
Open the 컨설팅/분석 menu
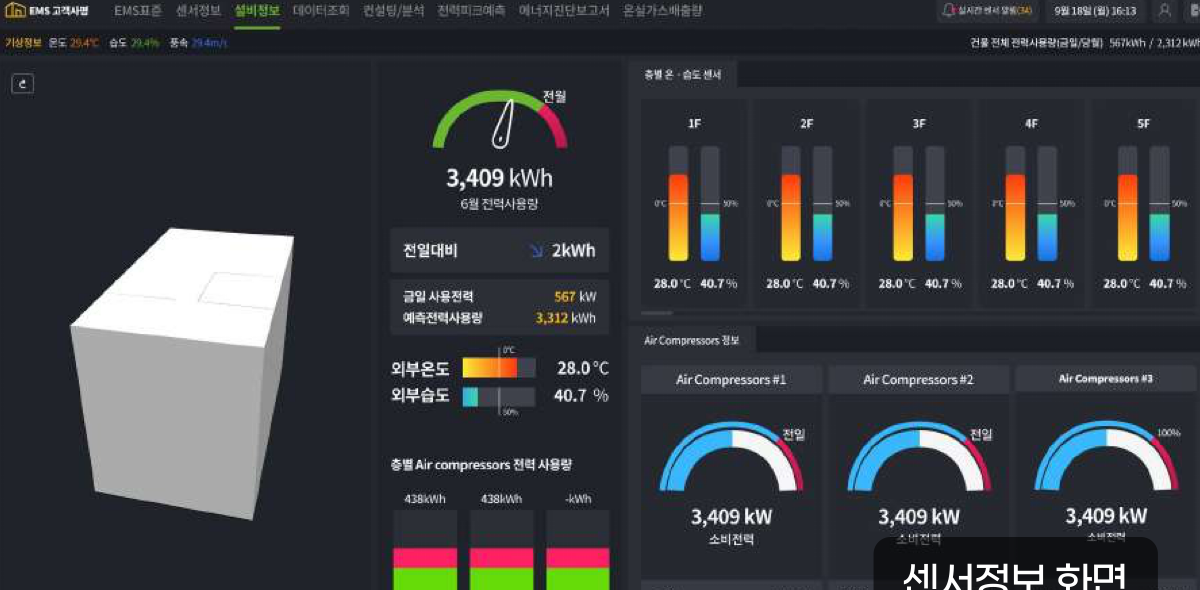[394, 11]
